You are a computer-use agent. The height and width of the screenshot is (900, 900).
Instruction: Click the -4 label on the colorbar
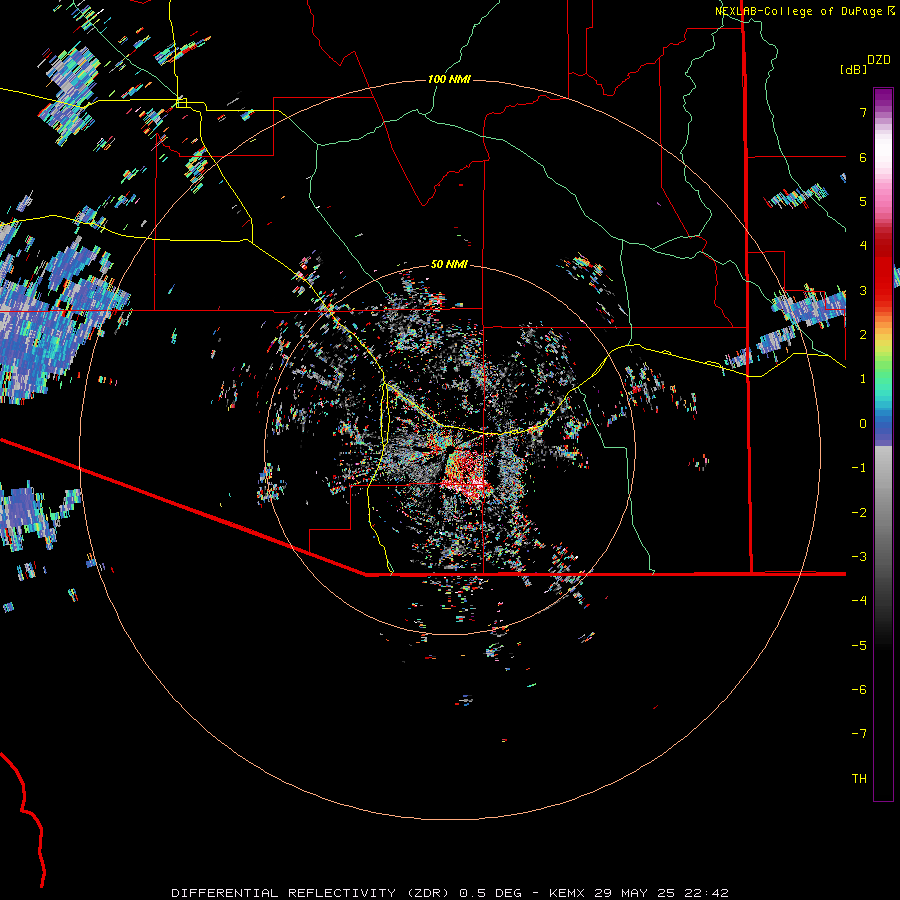pyautogui.click(x=859, y=601)
